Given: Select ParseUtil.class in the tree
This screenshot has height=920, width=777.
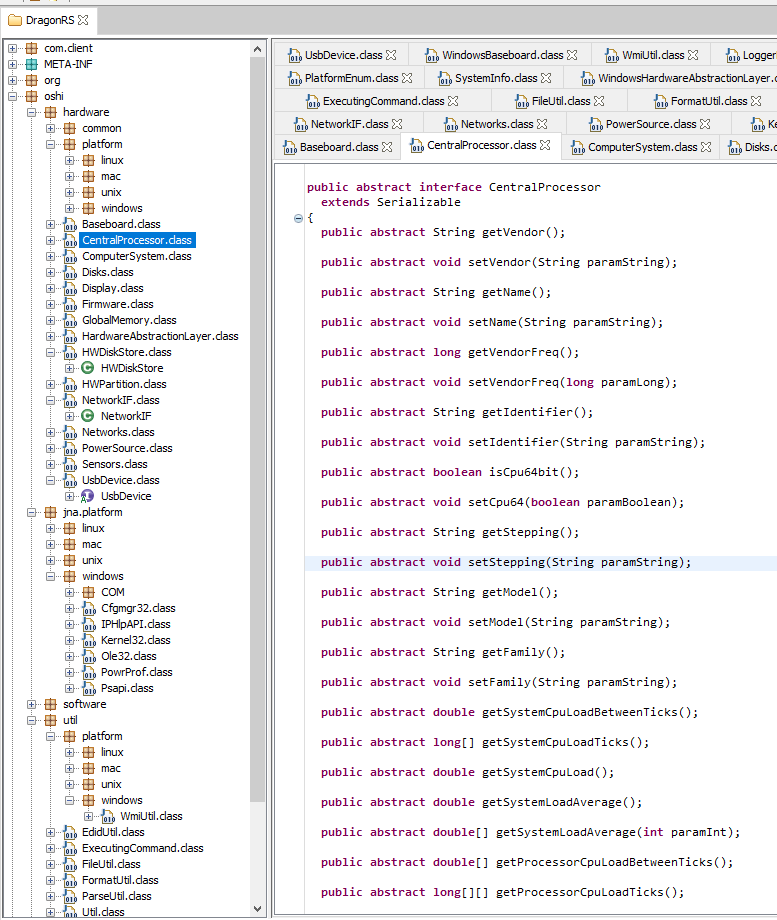Looking at the screenshot, I should (x=117, y=896).
